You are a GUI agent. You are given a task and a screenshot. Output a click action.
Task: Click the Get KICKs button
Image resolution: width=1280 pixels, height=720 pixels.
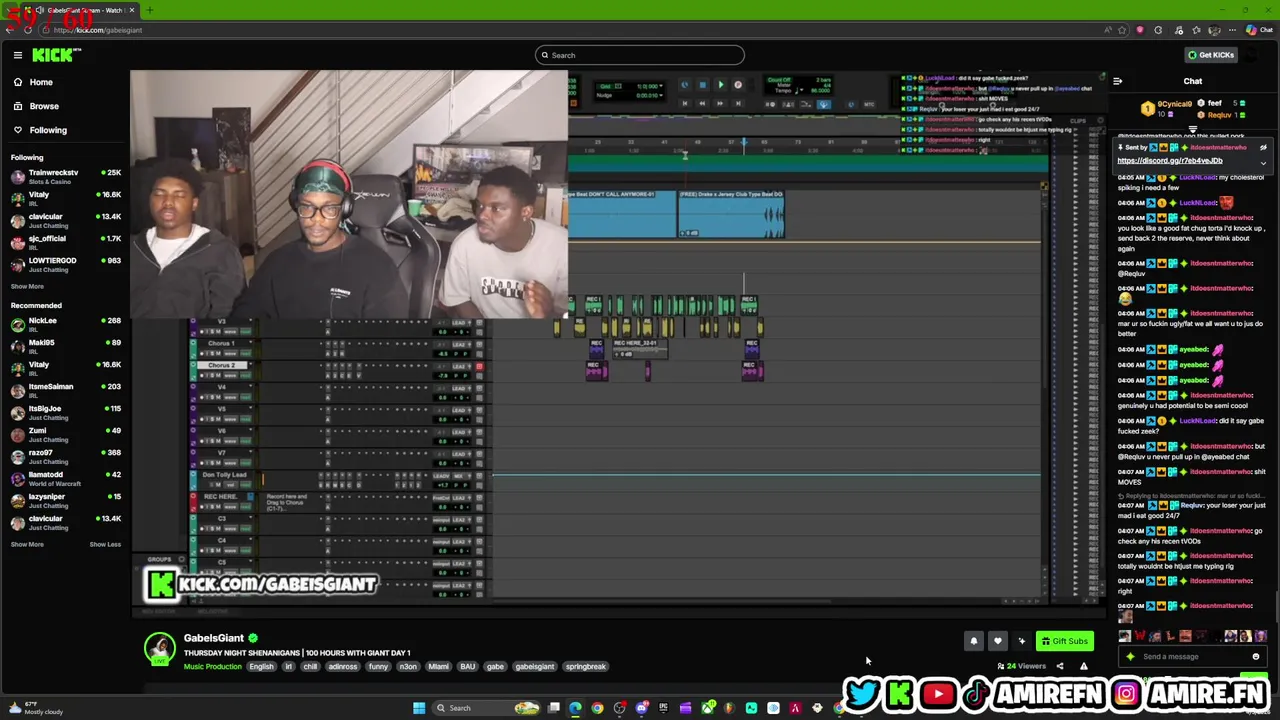pos(1211,55)
